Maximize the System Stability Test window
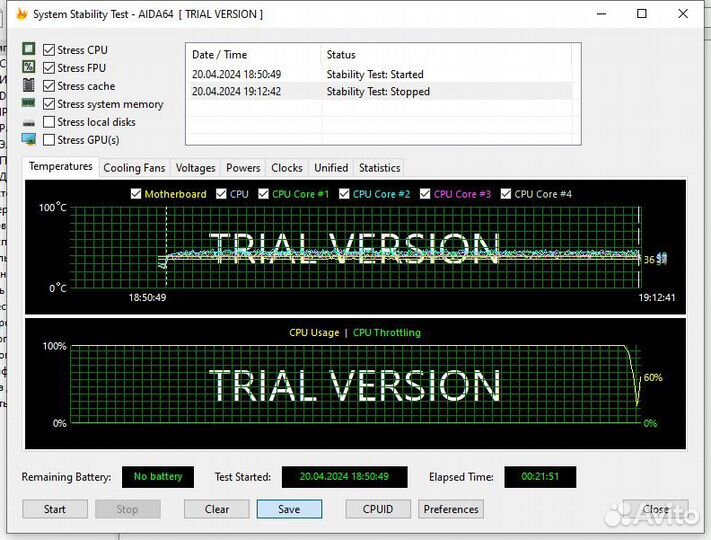Viewport: 711px width, 540px height. (x=642, y=14)
